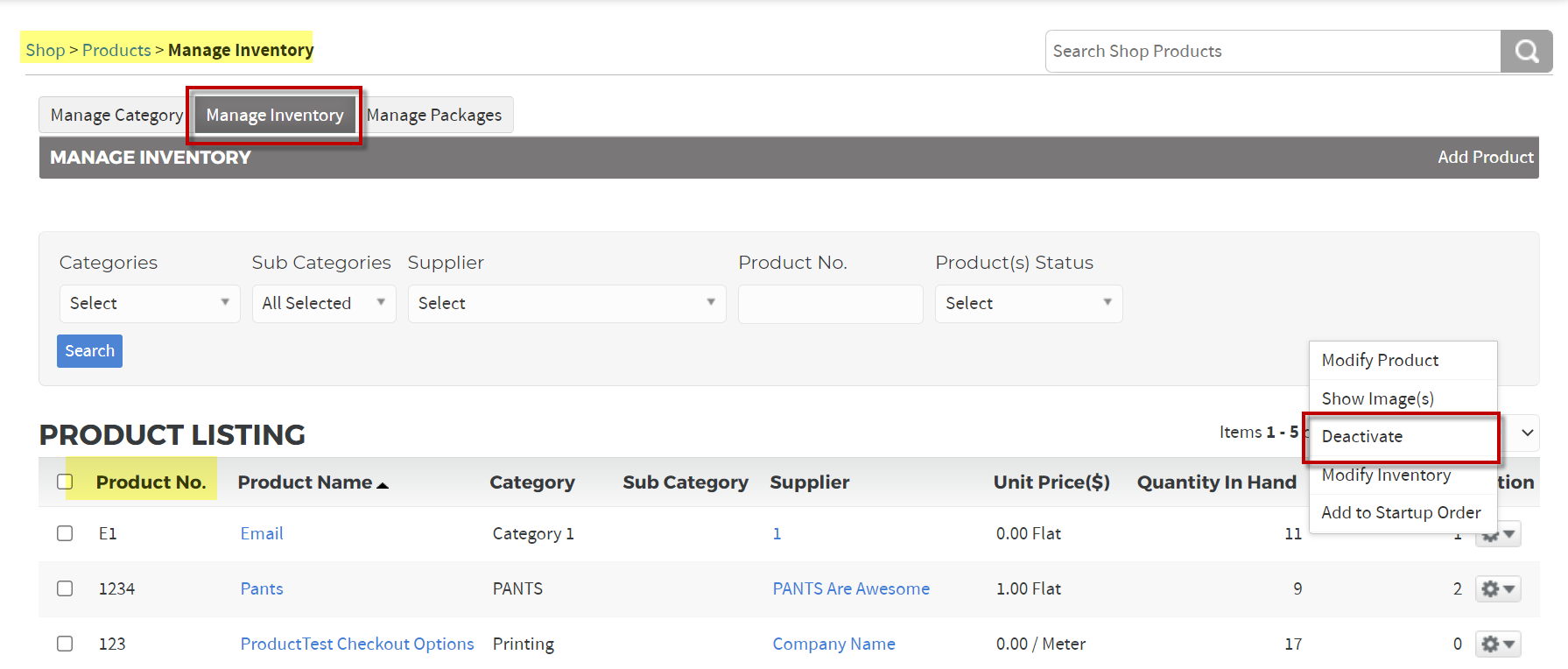Screen dimensions: 1568x669
Task: Expand the items-per-page dropdown arrow
Action: [x=1527, y=433]
